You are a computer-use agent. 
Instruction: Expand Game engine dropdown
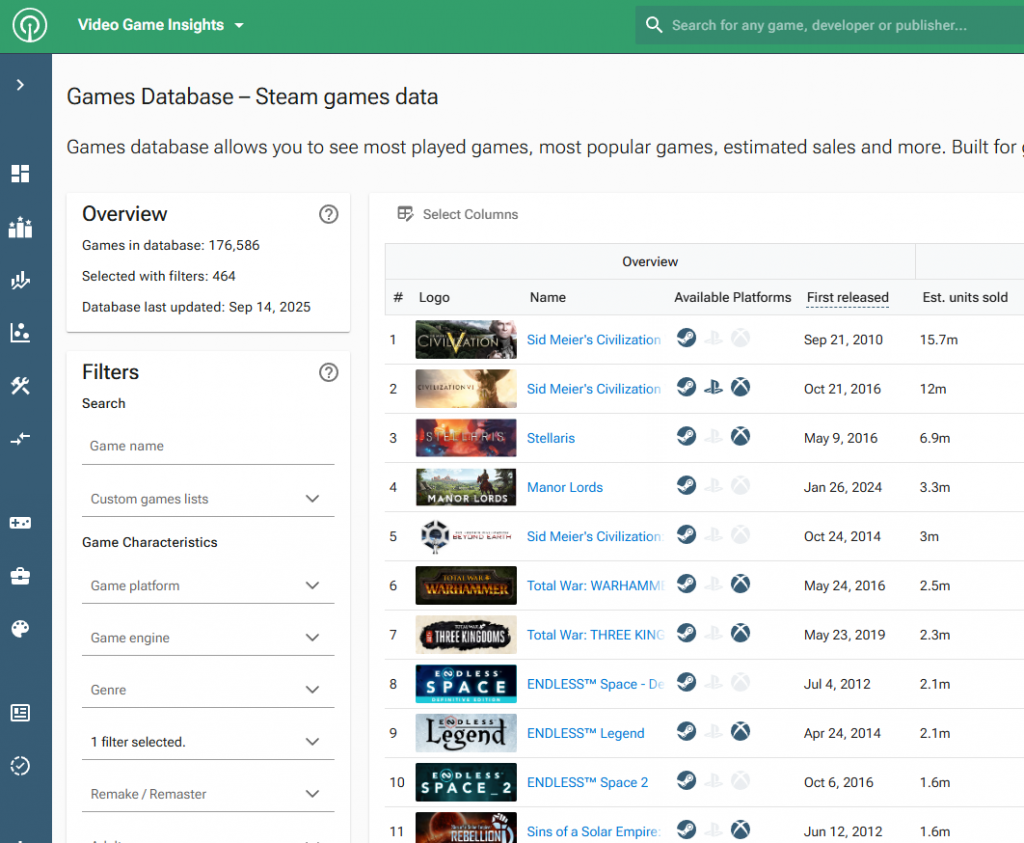(x=208, y=638)
